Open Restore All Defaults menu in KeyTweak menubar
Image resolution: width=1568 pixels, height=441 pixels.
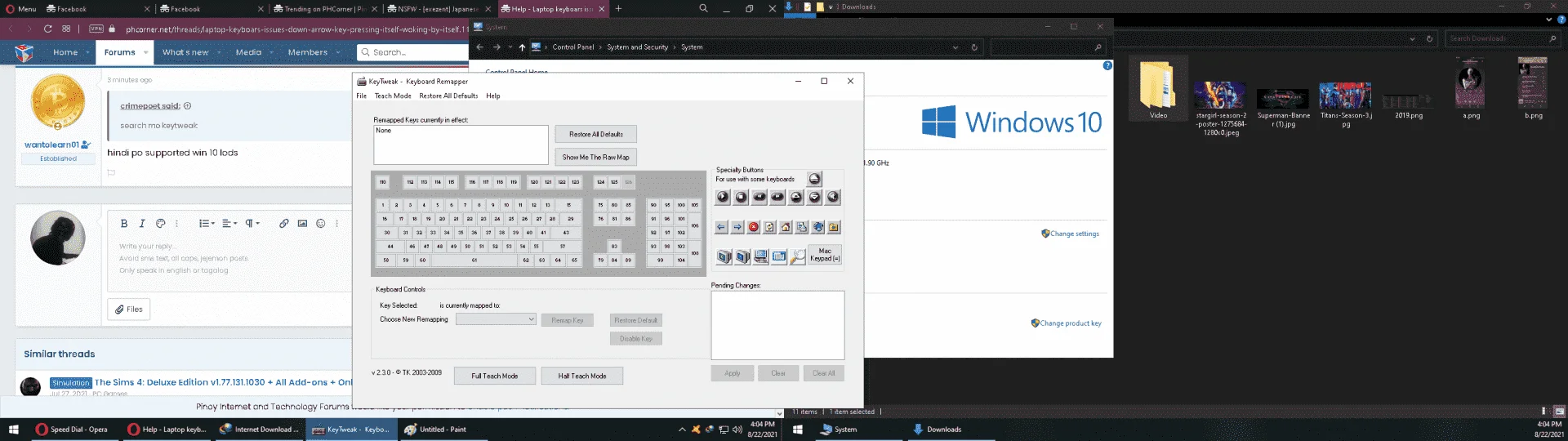448,96
